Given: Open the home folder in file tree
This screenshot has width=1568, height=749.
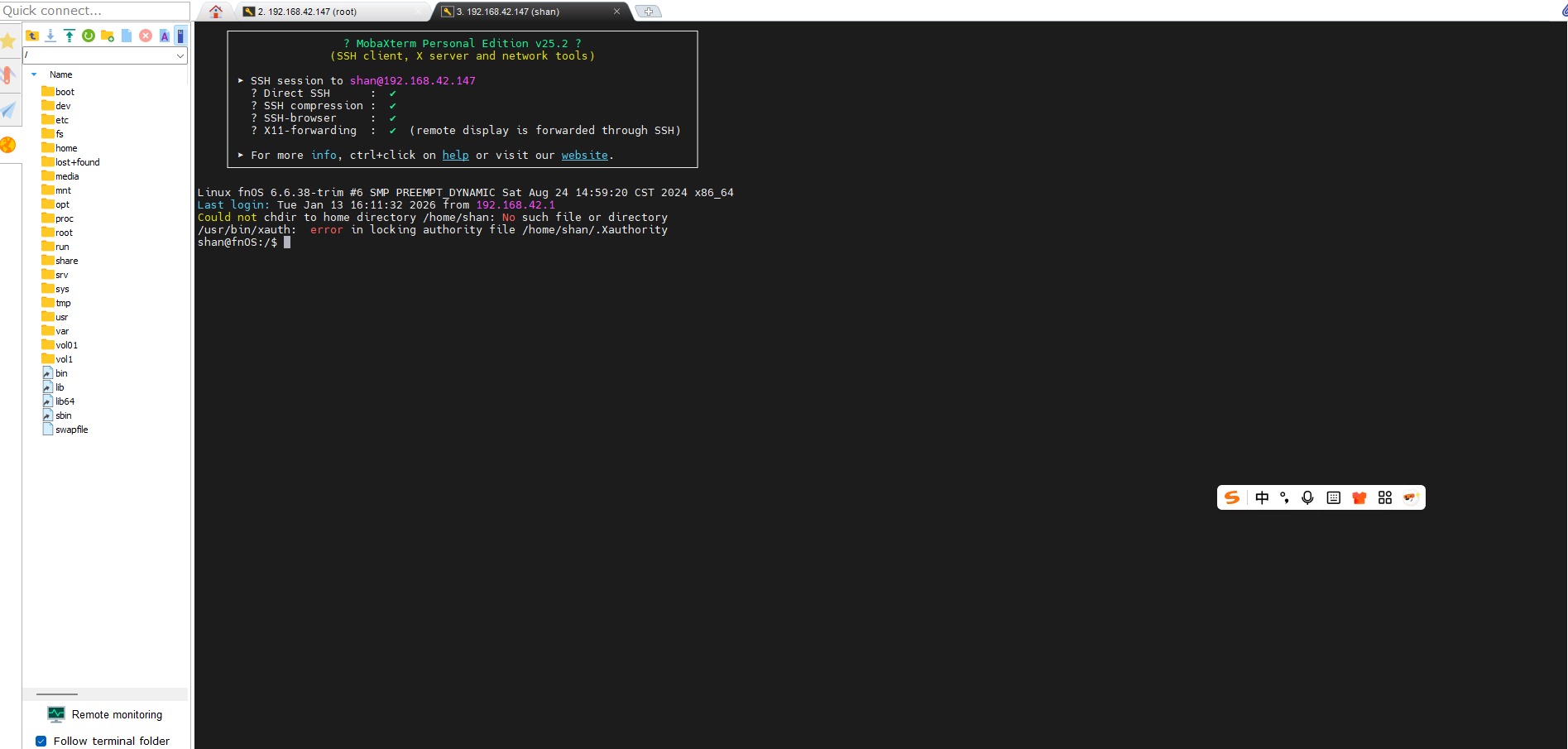Looking at the screenshot, I should point(66,148).
